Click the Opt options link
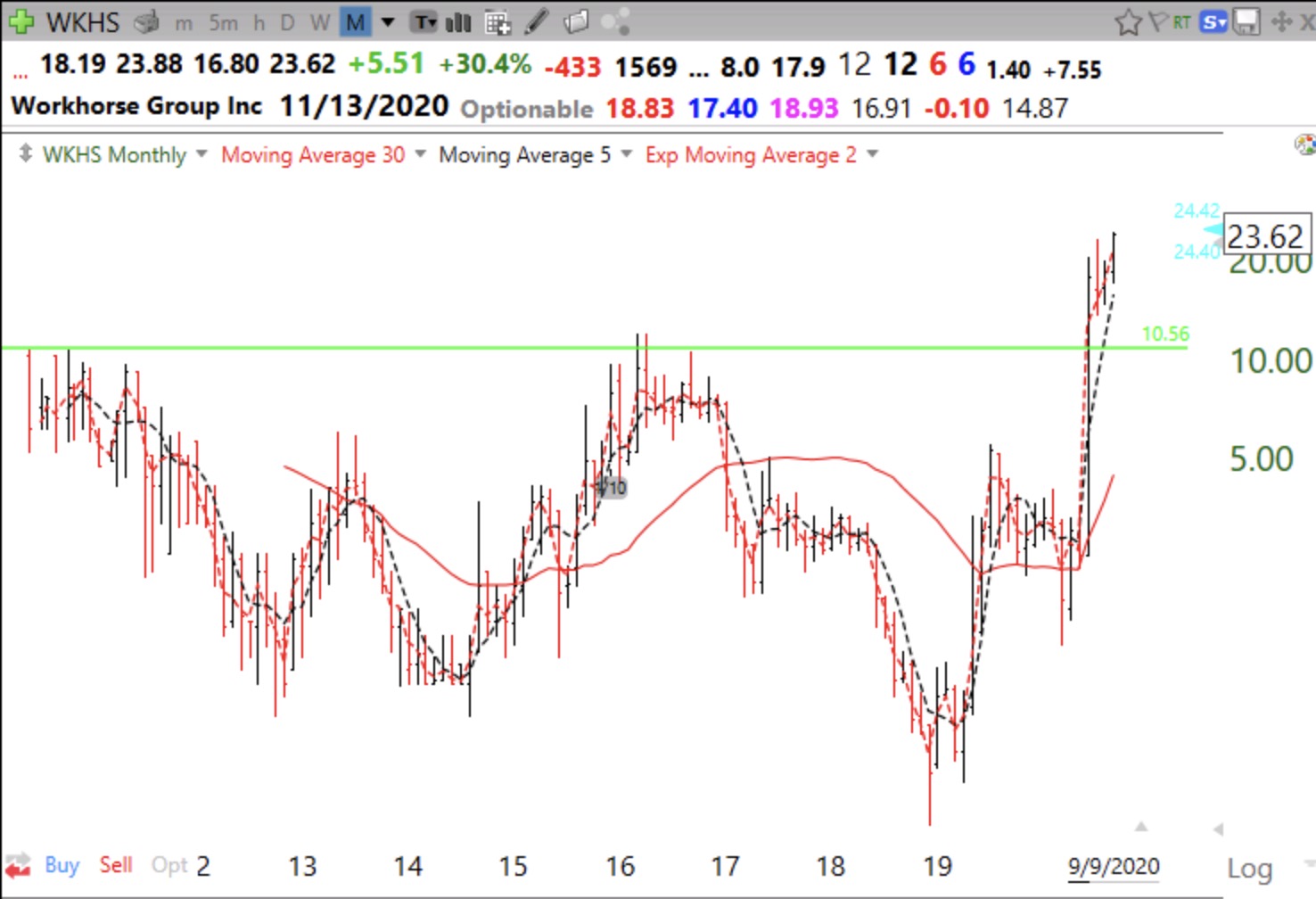This screenshot has height=899, width=1316. coord(169,865)
